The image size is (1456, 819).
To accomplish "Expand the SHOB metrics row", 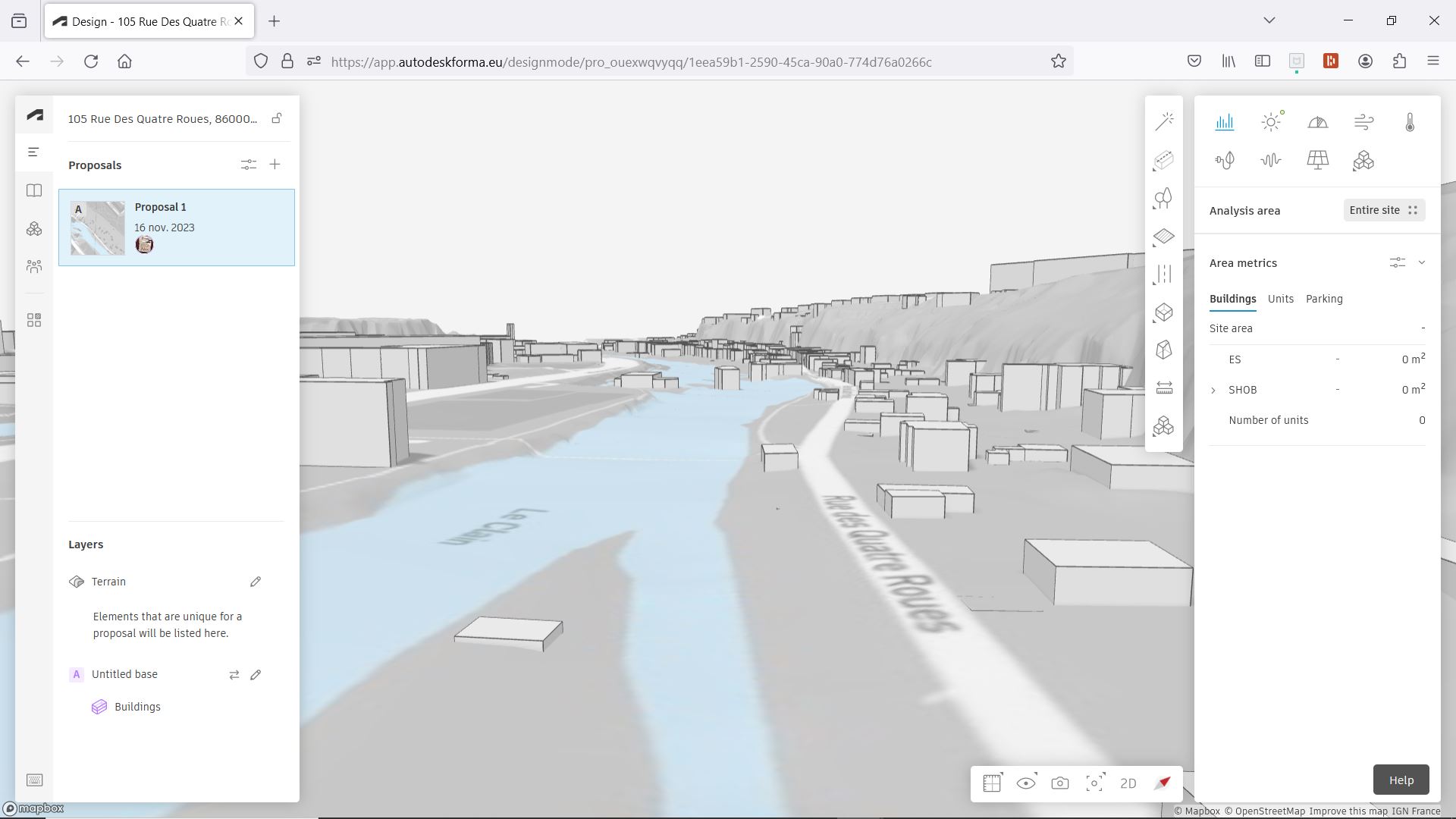I will 1213,390.
